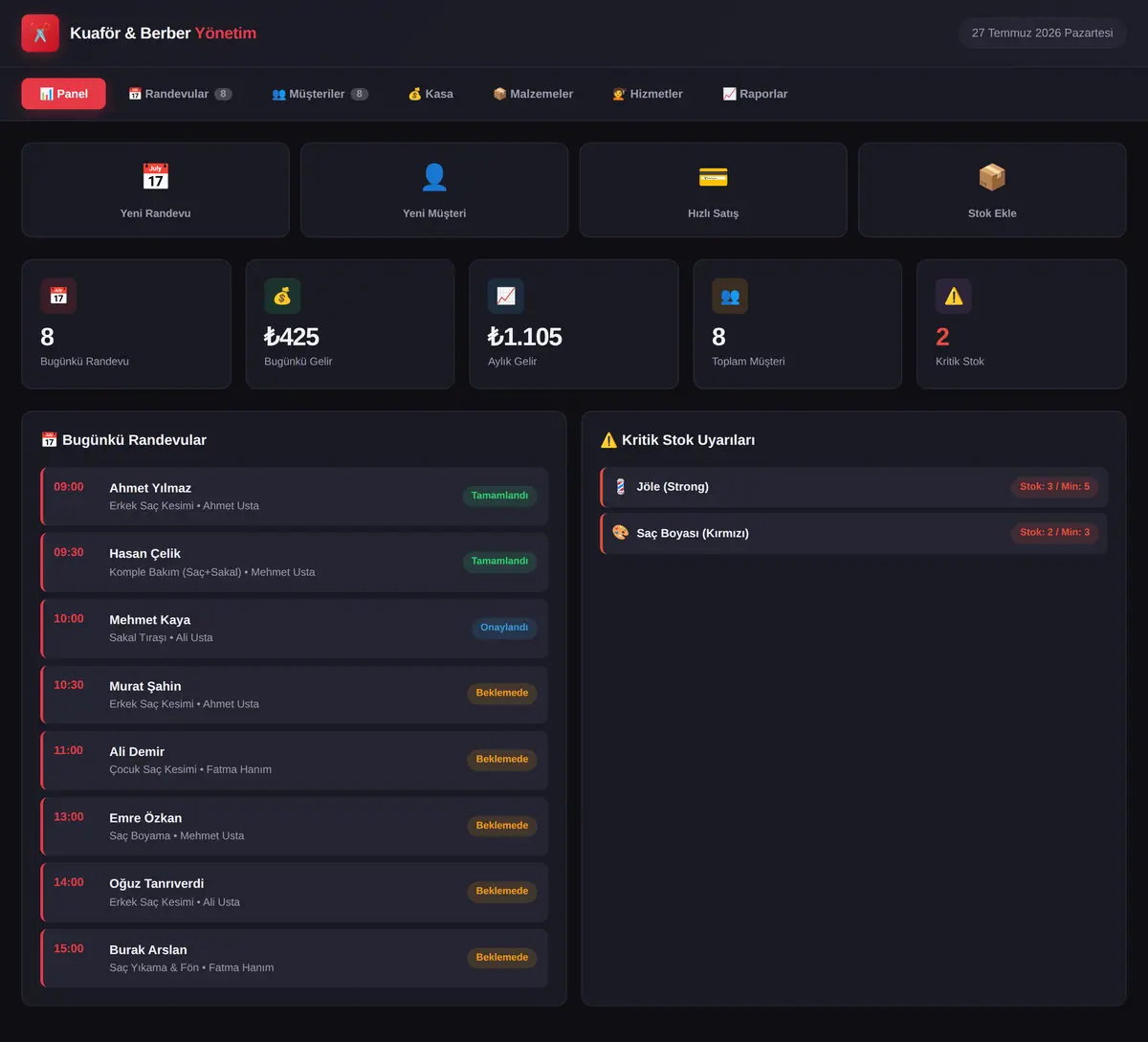Click the calendar icon in Yeni Randevu card
Image resolution: width=1148 pixels, height=1042 pixels.
(x=155, y=177)
